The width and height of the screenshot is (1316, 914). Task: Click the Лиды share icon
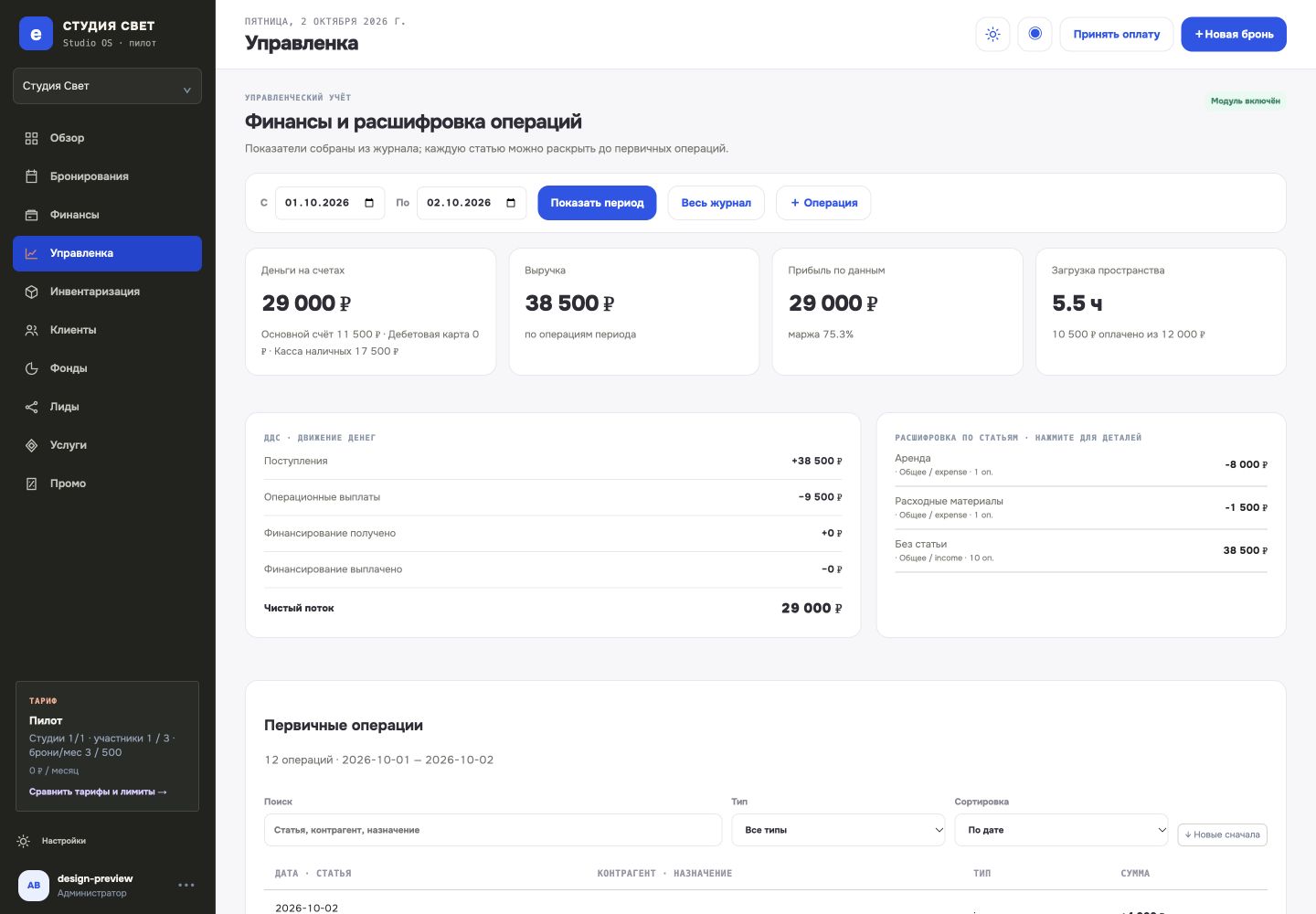coord(31,407)
